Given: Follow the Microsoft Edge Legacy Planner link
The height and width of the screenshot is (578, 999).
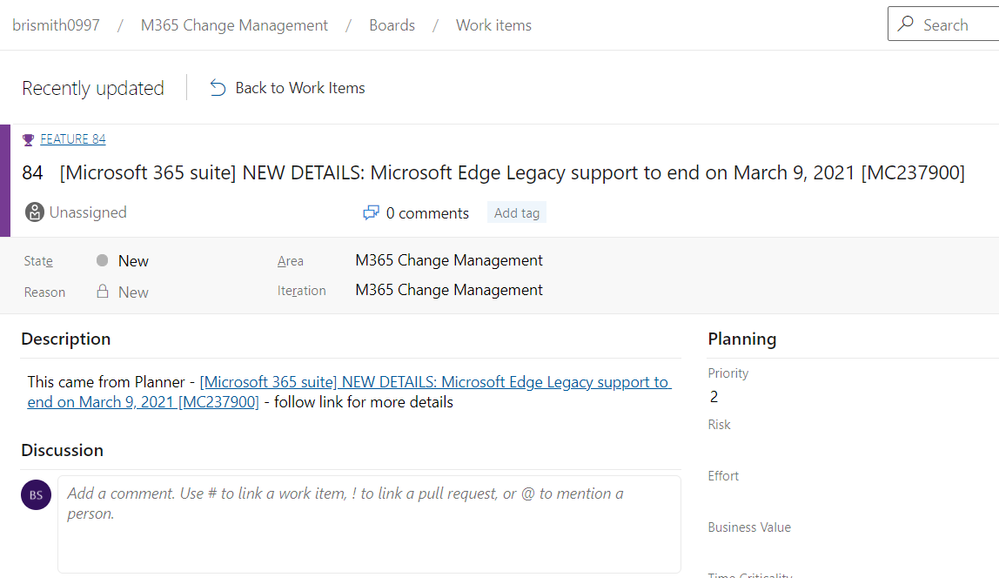Looking at the screenshot, I should (x=435, y=382).
